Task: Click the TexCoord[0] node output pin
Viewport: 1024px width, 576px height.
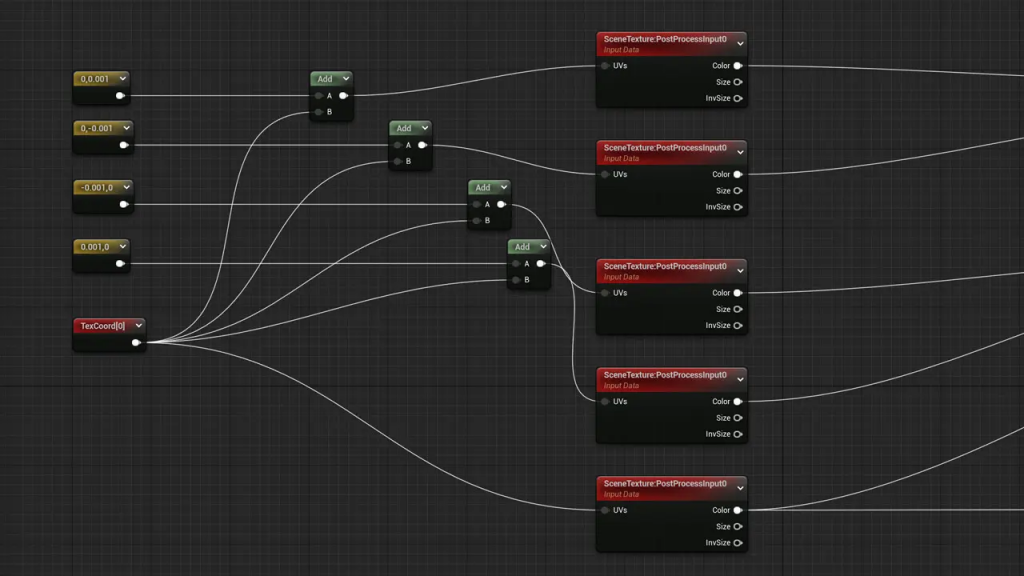Action: pos(136,343)
